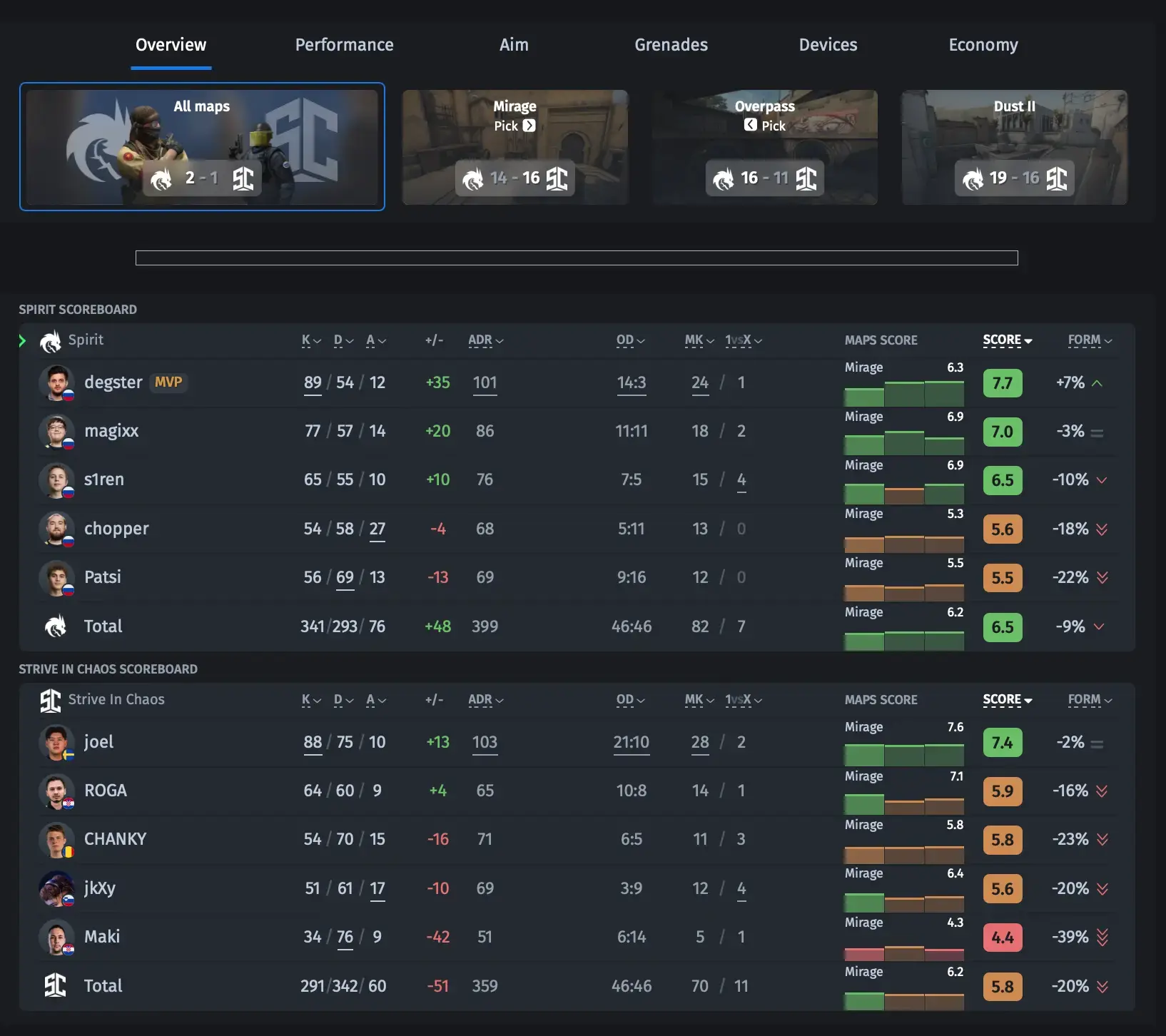Click Maki's red 4.4 score badge
This screenshot has width=1166, height=1036.
(x=1003, y=938)
